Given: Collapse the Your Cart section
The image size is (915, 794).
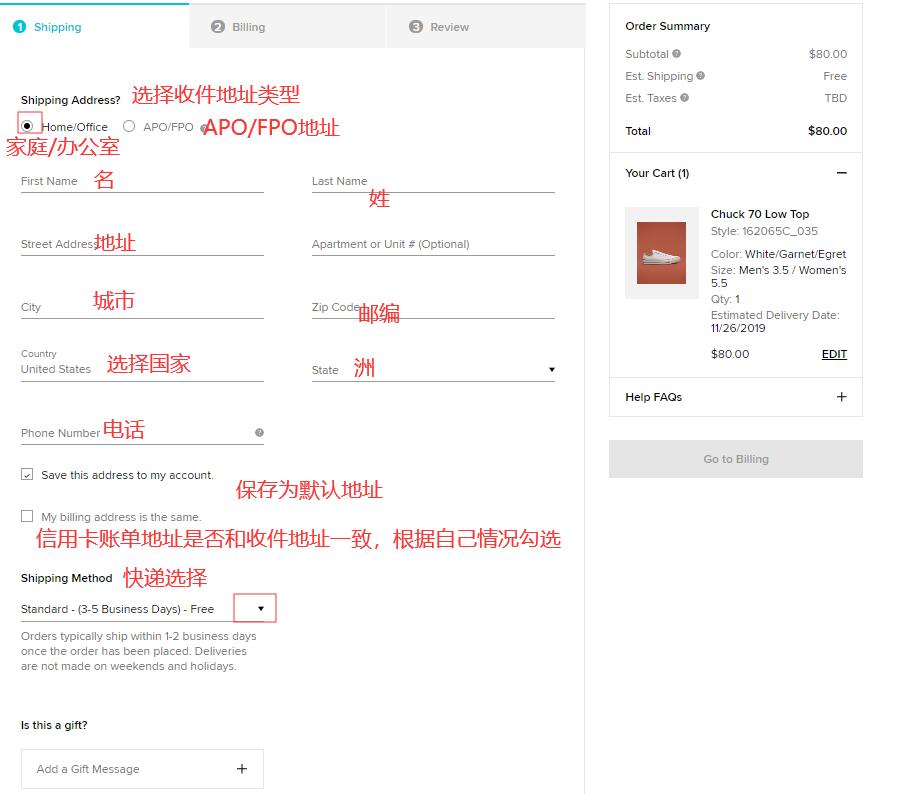Looking at the screenshot, I should click(841, 173).
